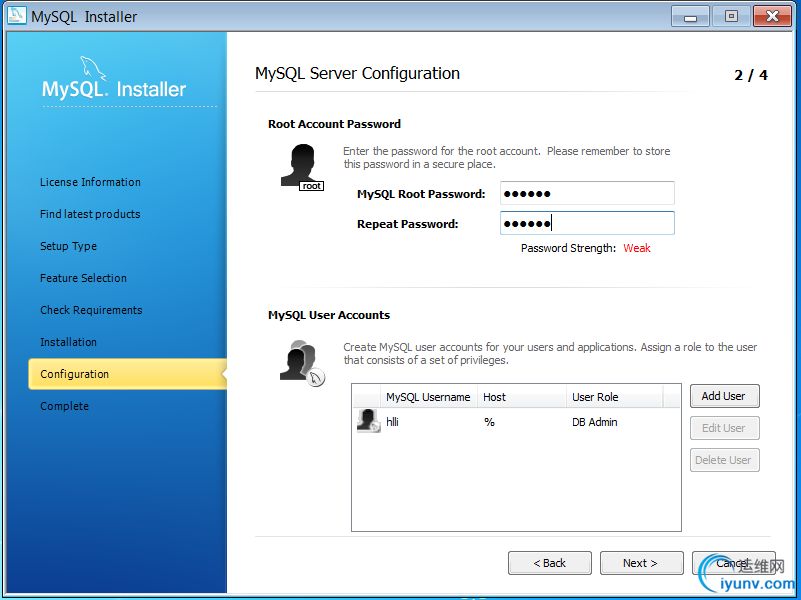This screenshot has height=600, width=801.
Task: Click the root account avatar icon
Action: 302,167
